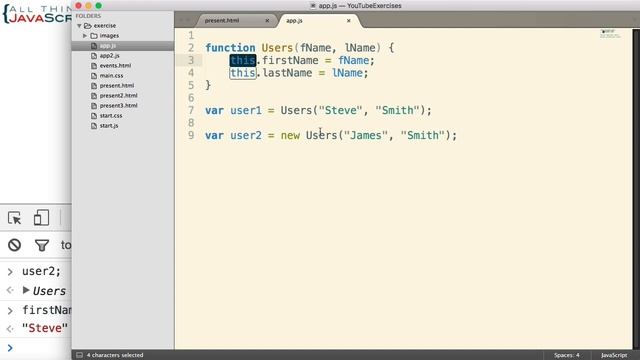Open main.css file
The height and width of the screenshot is (360, 640).
(111, 76)
